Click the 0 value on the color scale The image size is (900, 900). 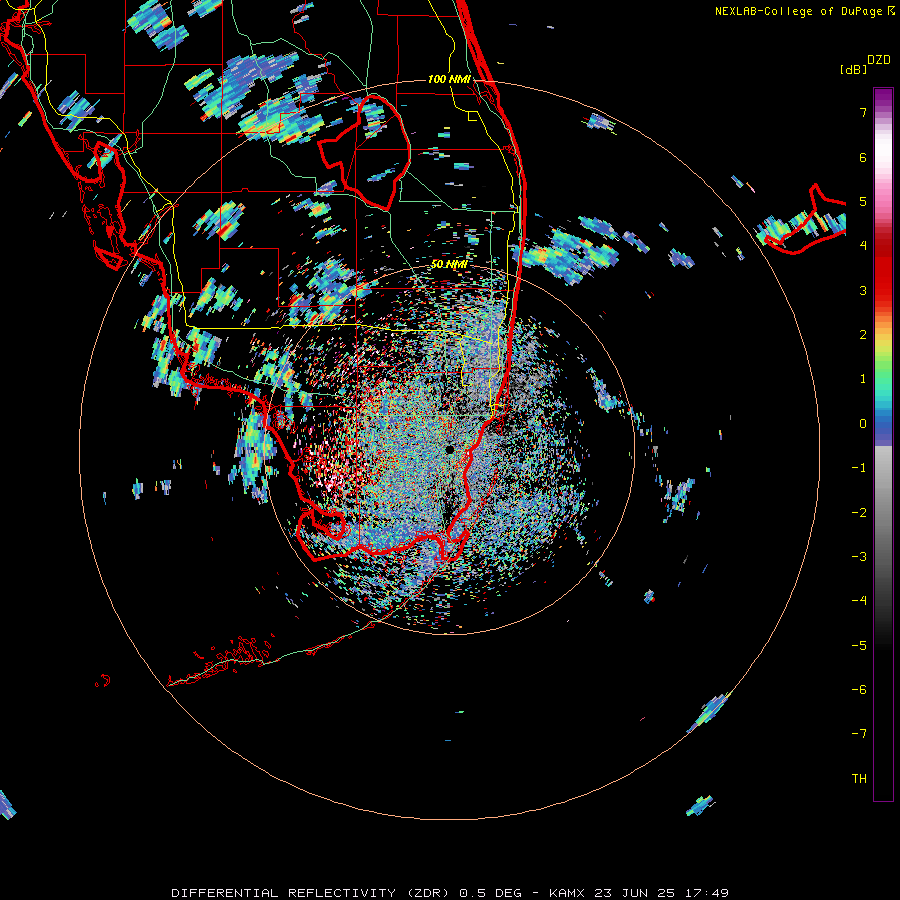(x=863, y=424)
